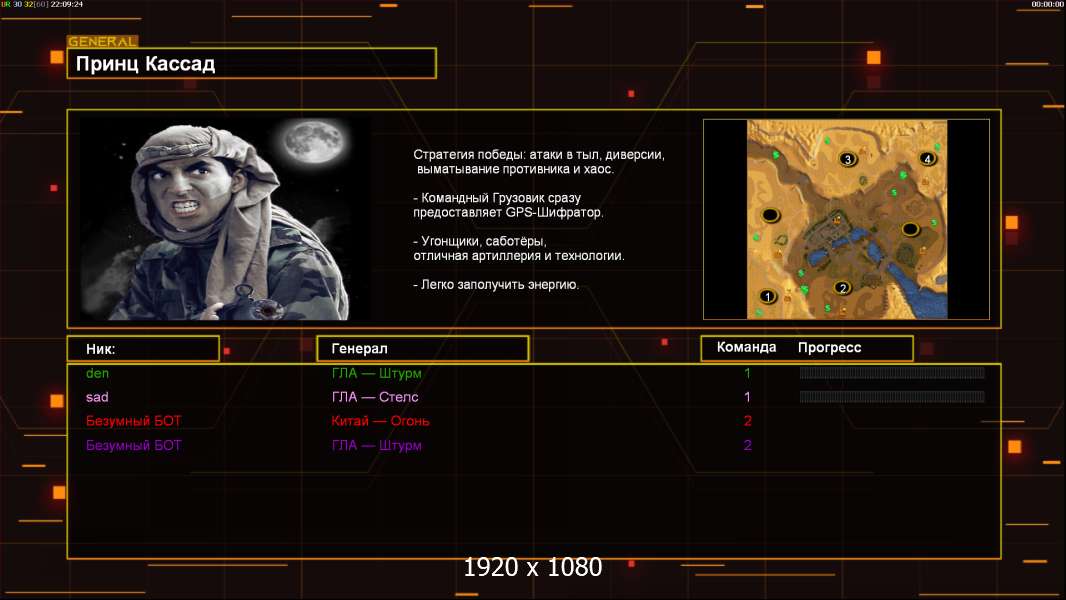Click den's loading progress bar

coord(891,373)
